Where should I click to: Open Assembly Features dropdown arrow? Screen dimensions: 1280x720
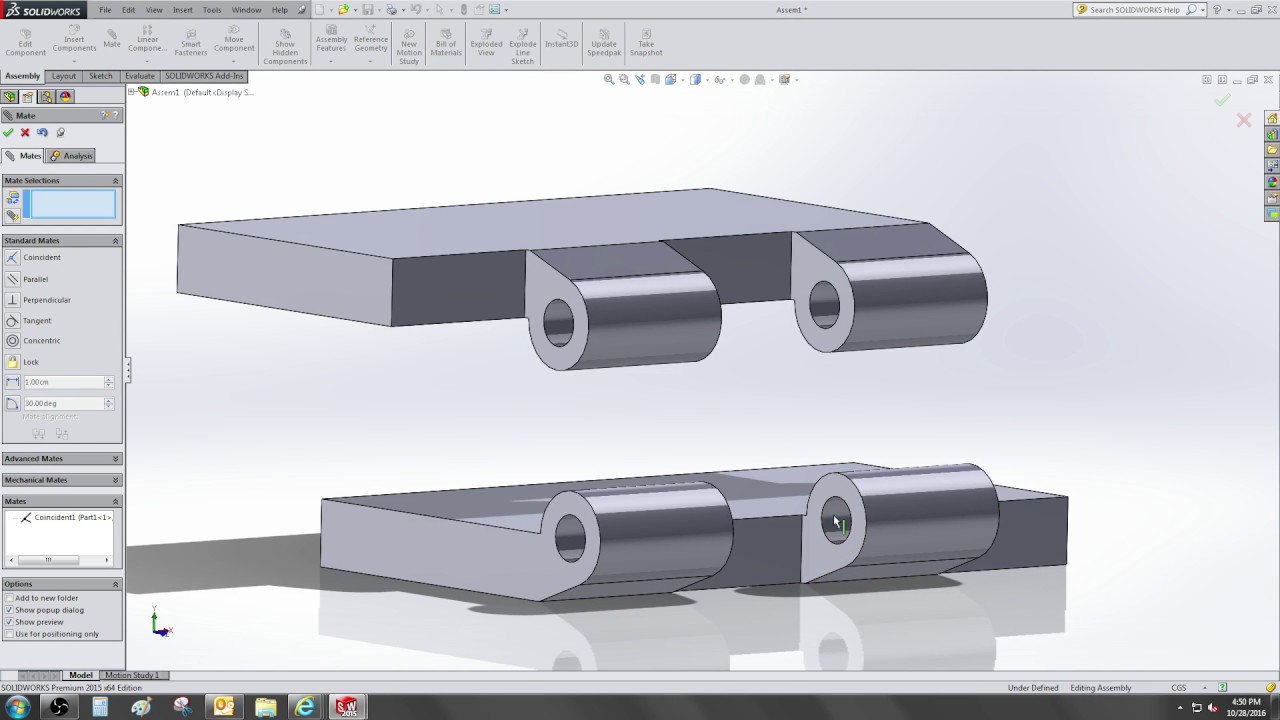pos(331,61)
